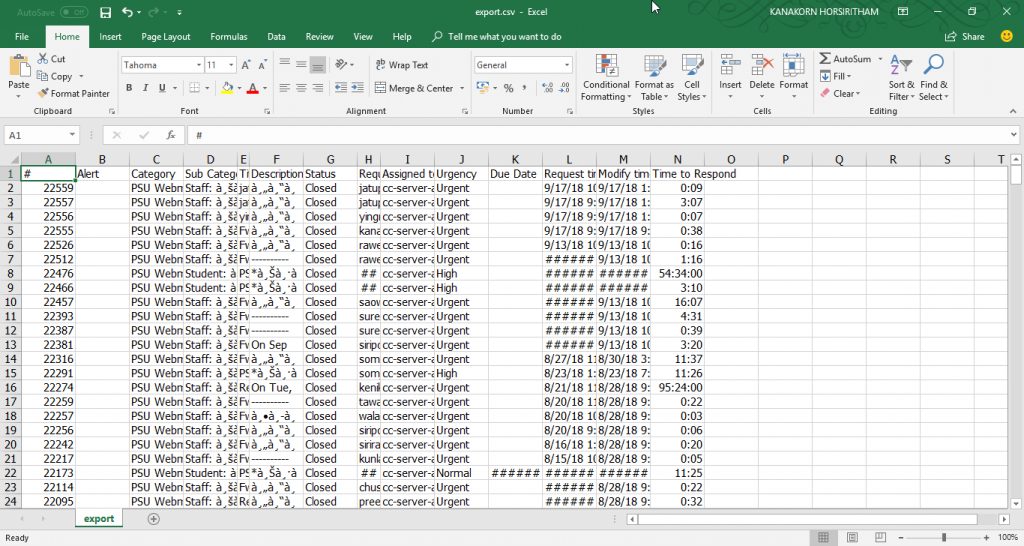Expand the General number format dropdown
This screenshot has width=1024, height=546.
pyautogui.click(x=565, y=65)
